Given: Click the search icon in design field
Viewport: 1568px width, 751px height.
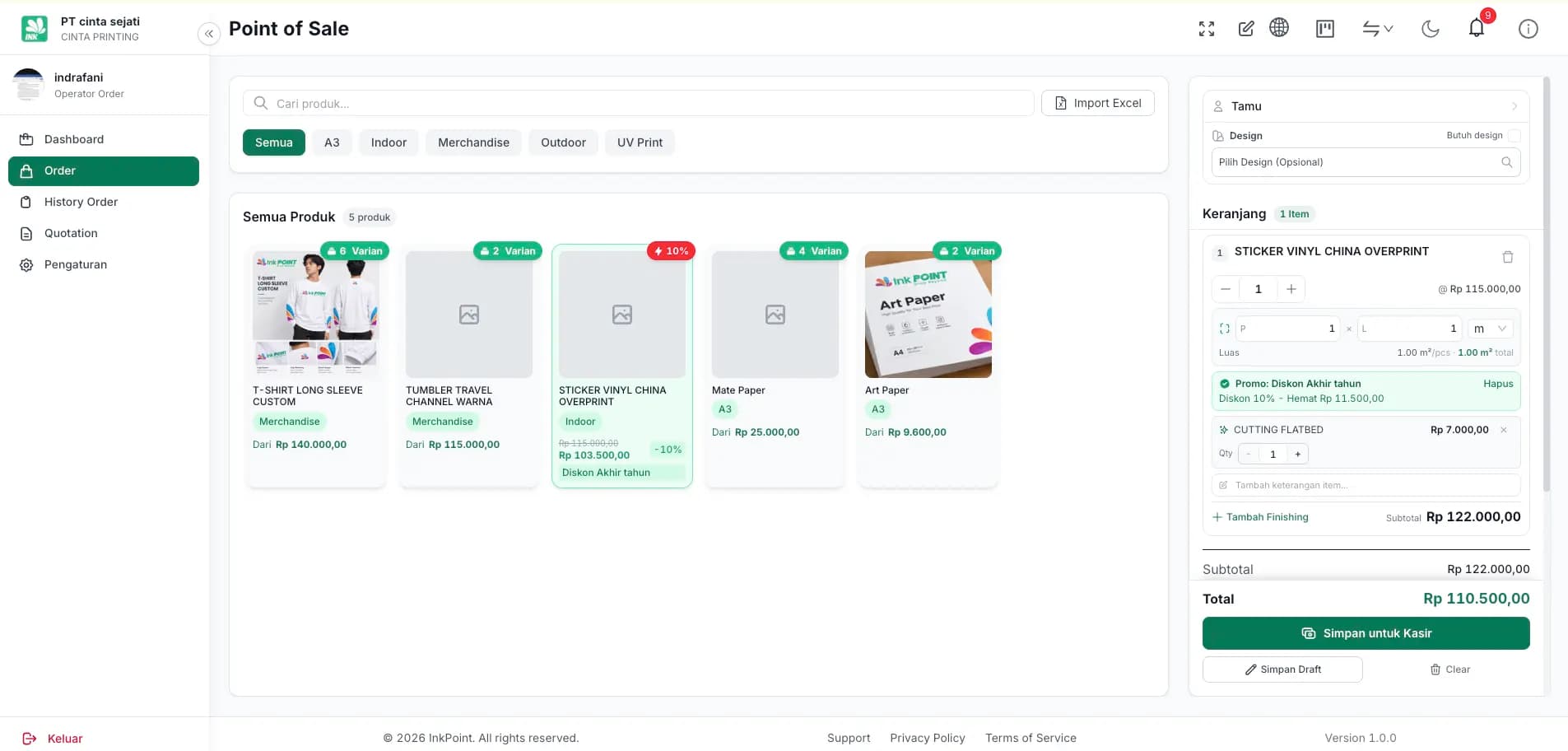Looking at the screenshot, I should 1507,162.
